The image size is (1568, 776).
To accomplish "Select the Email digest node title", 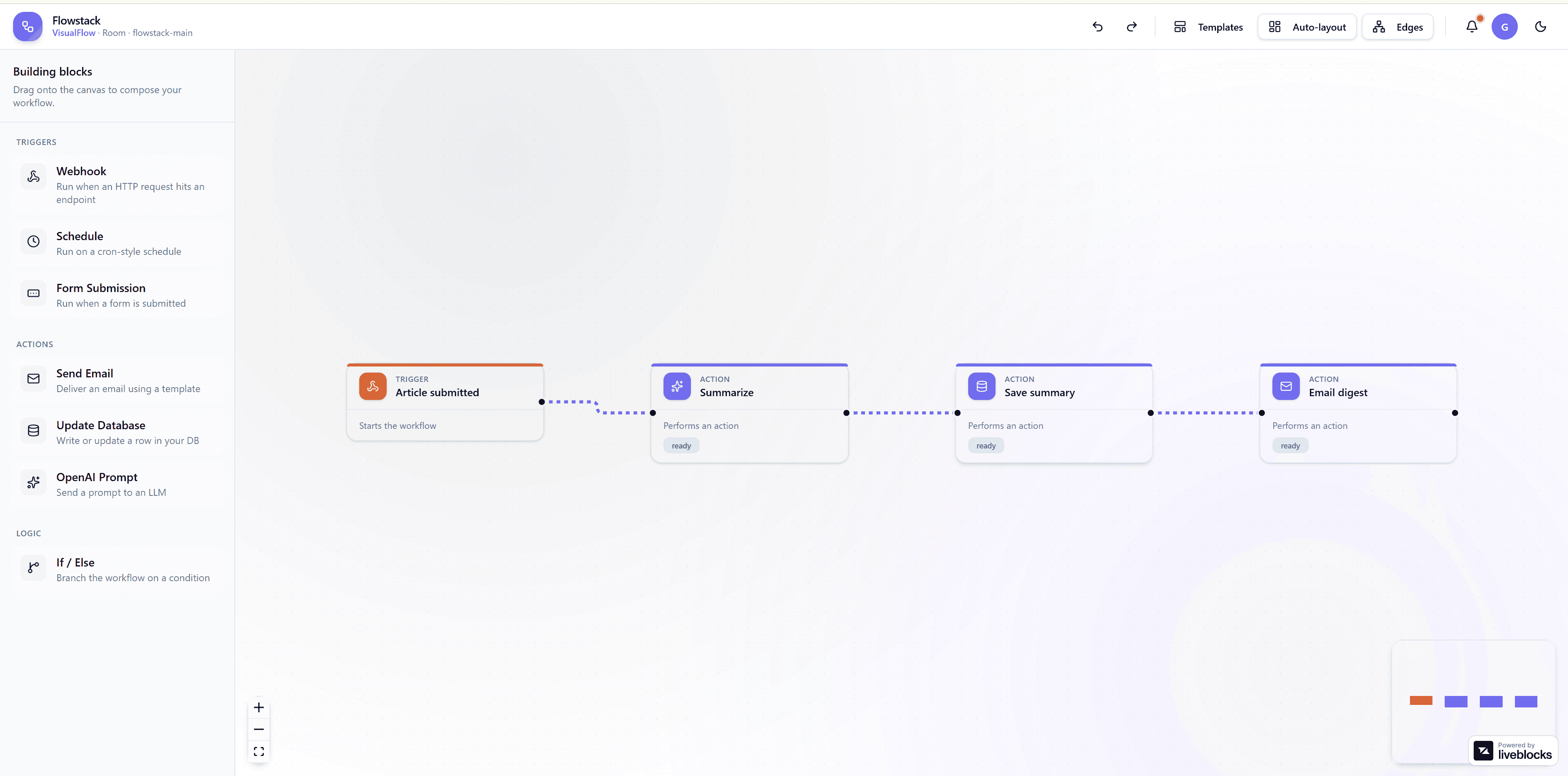I will [x=1338, y=392].
